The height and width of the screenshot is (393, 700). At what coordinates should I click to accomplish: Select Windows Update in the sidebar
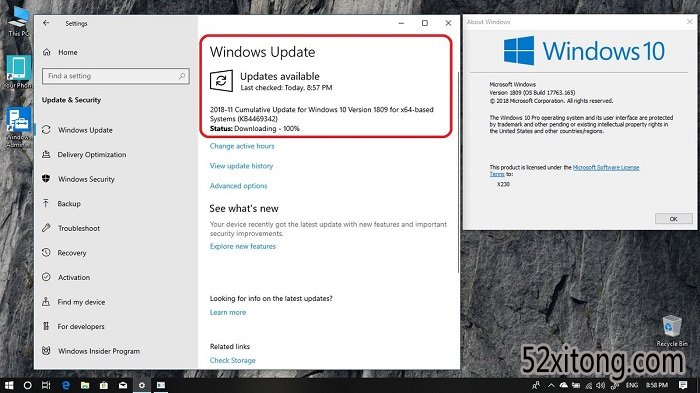(85, 130)
